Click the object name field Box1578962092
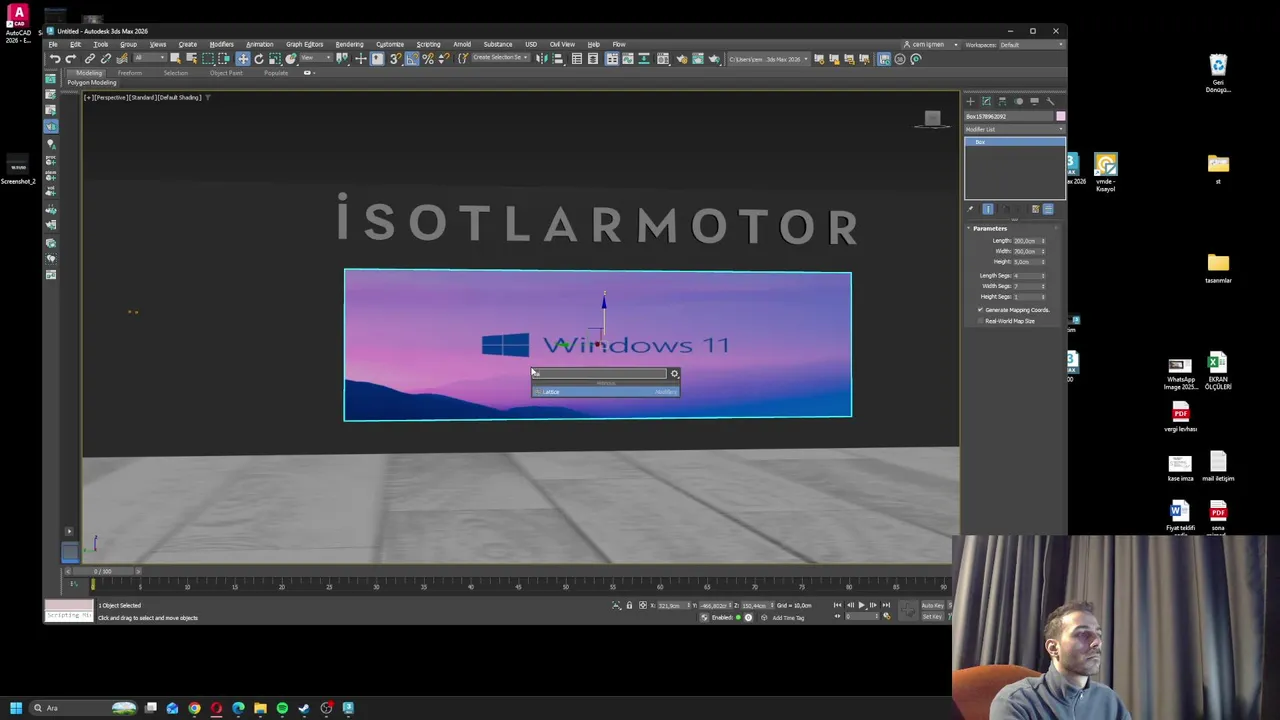 [x=1009, y=117]
